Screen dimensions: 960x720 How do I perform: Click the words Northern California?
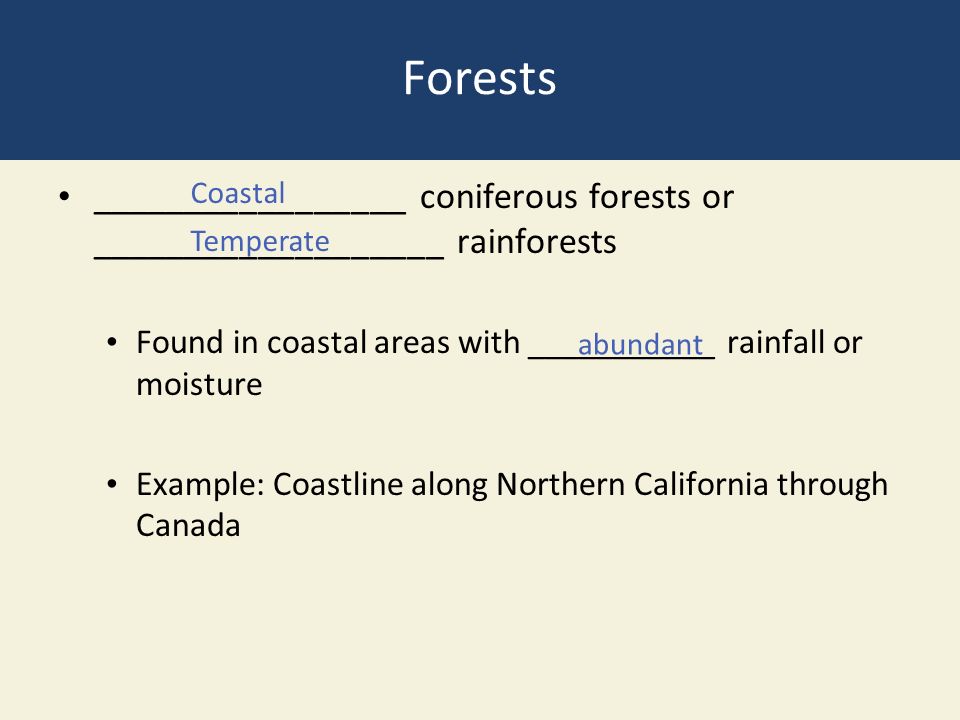coord(631,485)
